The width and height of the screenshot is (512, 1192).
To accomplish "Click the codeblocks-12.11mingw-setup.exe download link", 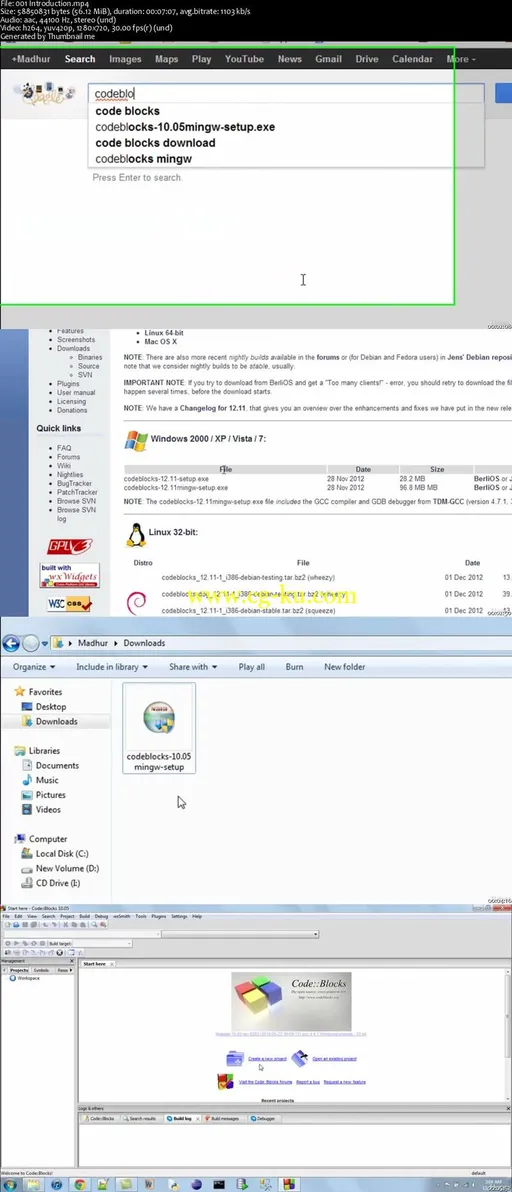I will 175,487.
